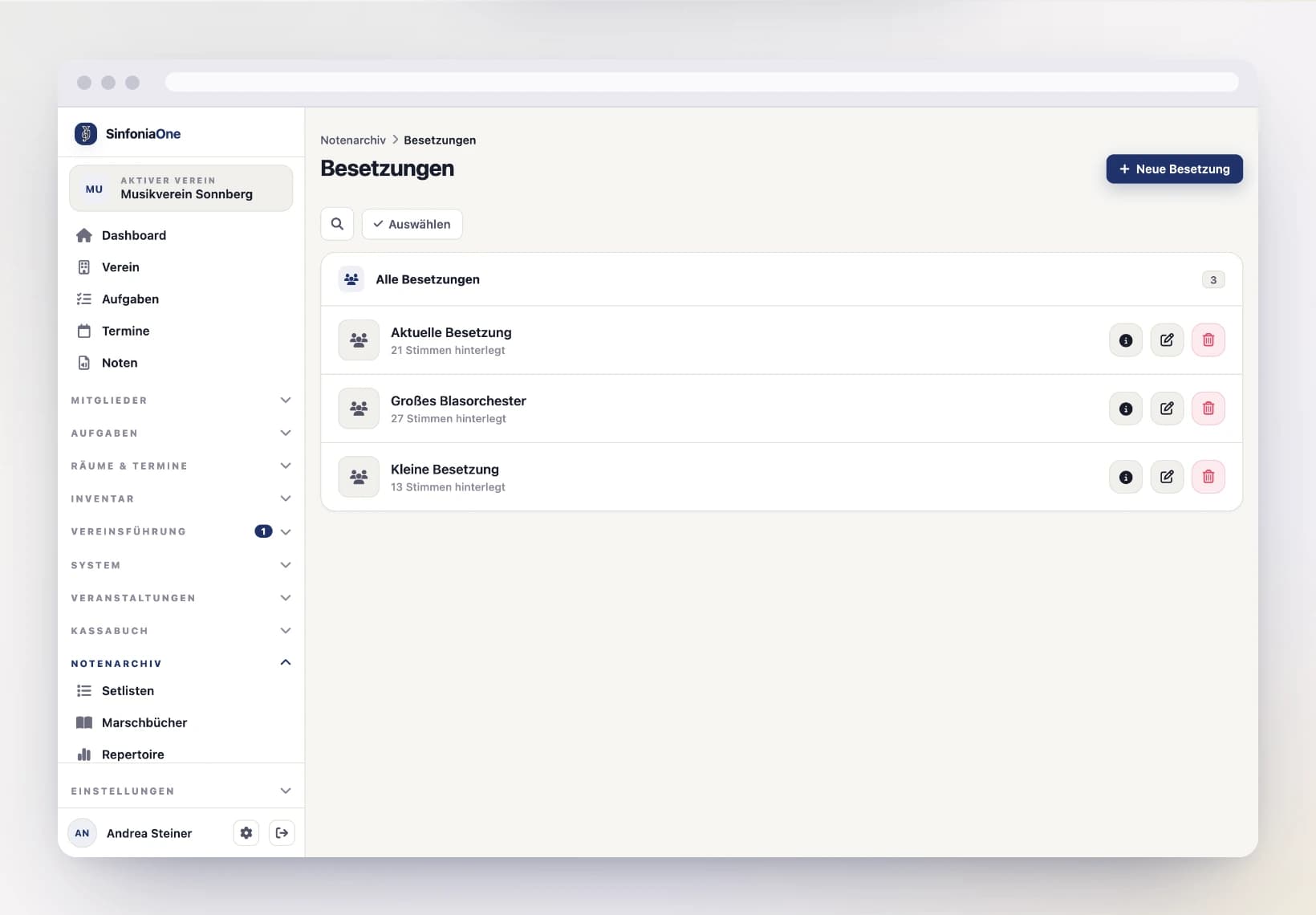Create a Neue Besetzung
This screenshot has height=915, width=1316.
[1174, 169]
